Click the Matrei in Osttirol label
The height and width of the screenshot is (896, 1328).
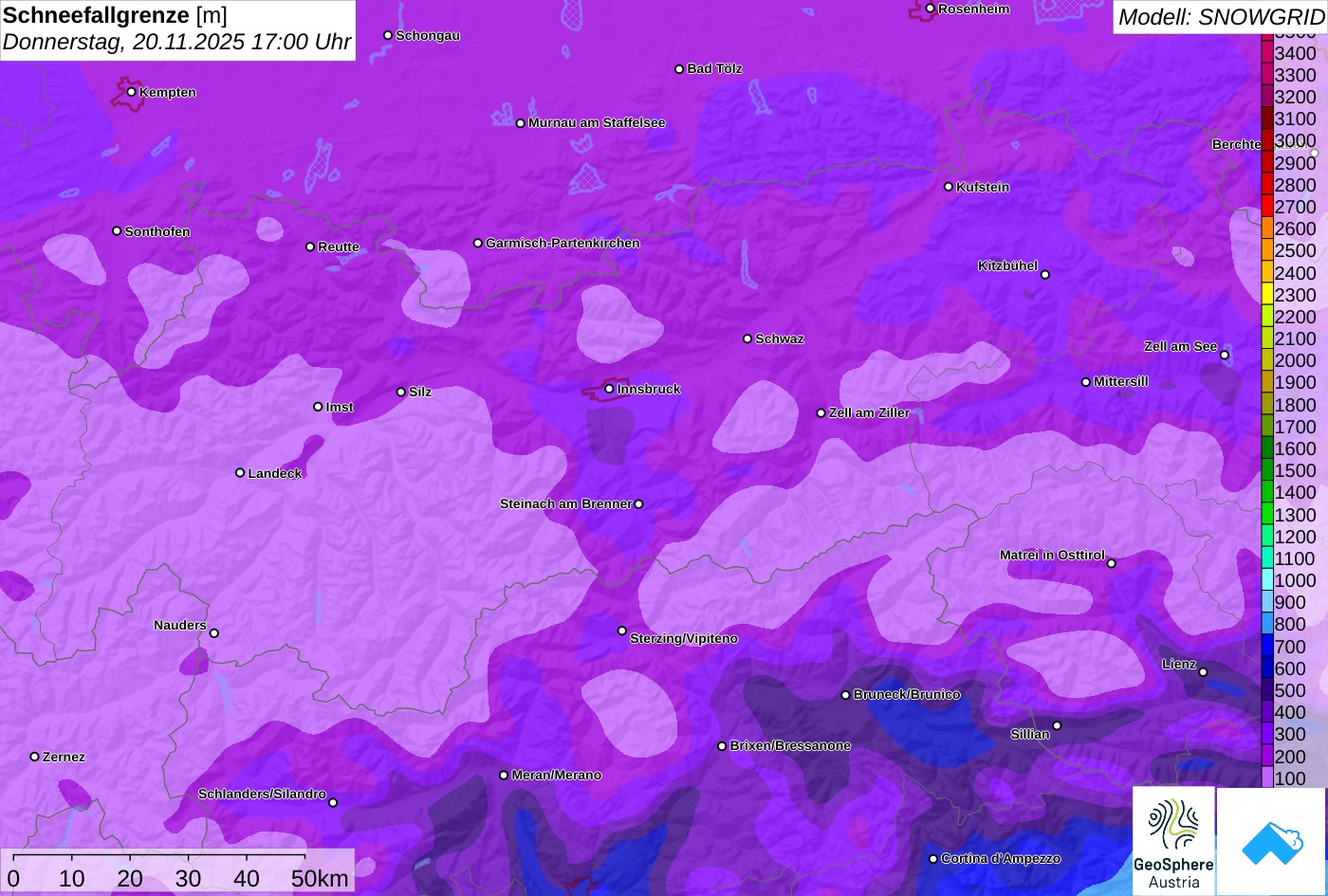pos(1052,555)
